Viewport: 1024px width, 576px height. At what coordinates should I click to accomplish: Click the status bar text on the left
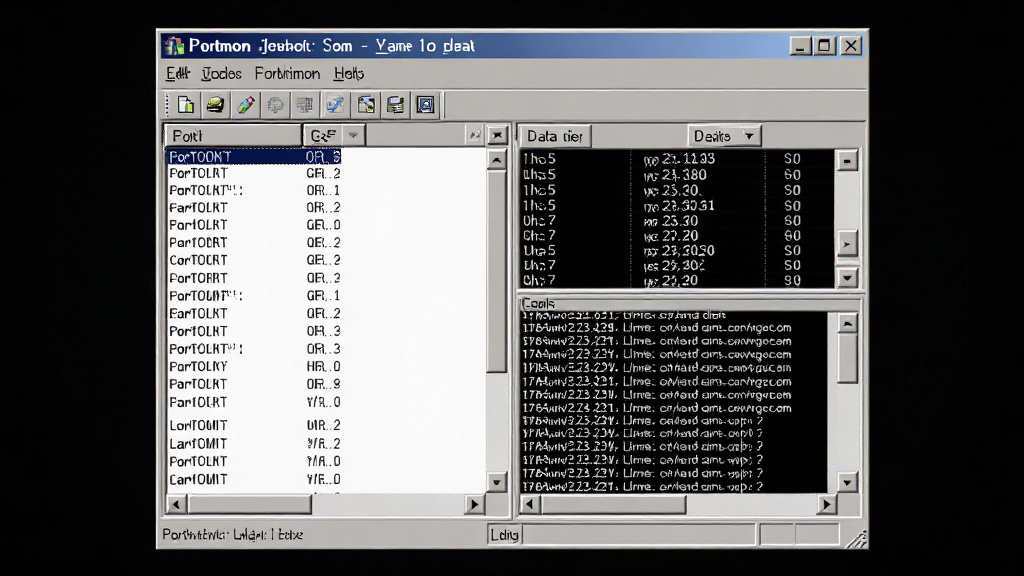click(232, 534)
